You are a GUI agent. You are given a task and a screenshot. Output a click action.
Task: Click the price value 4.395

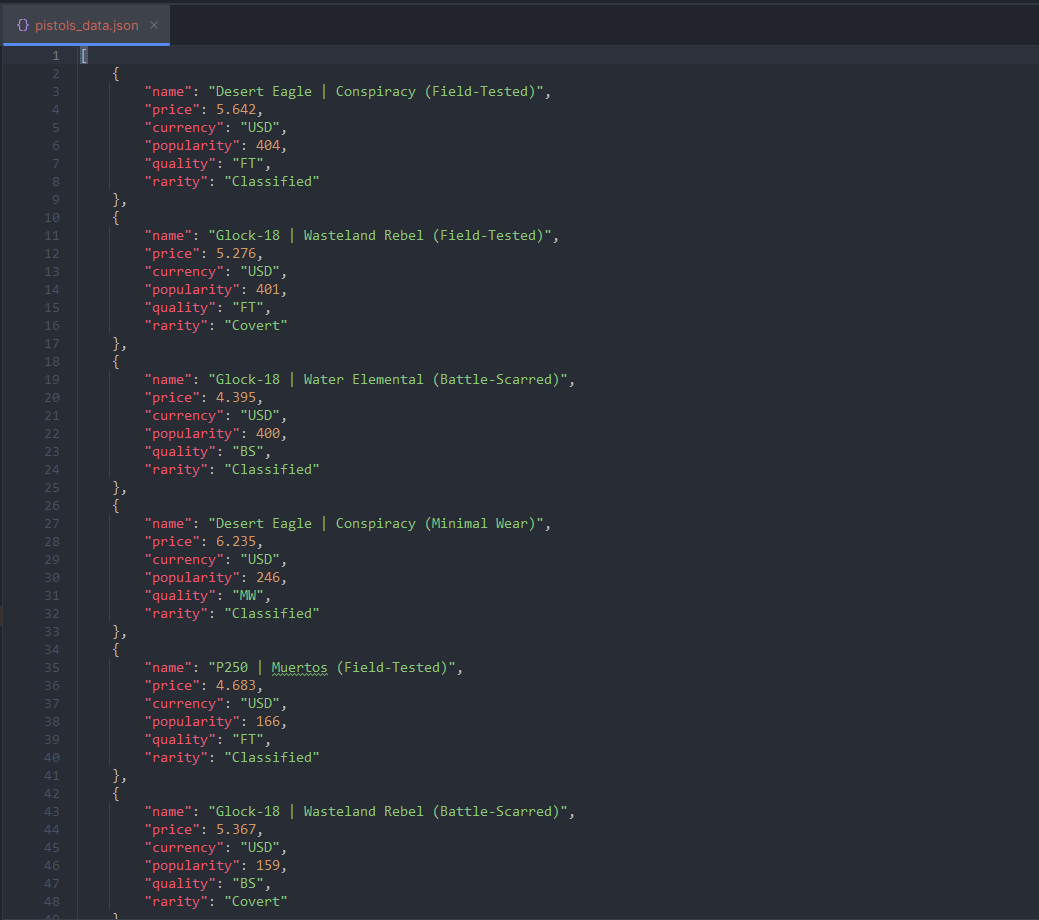coord(236,397)
